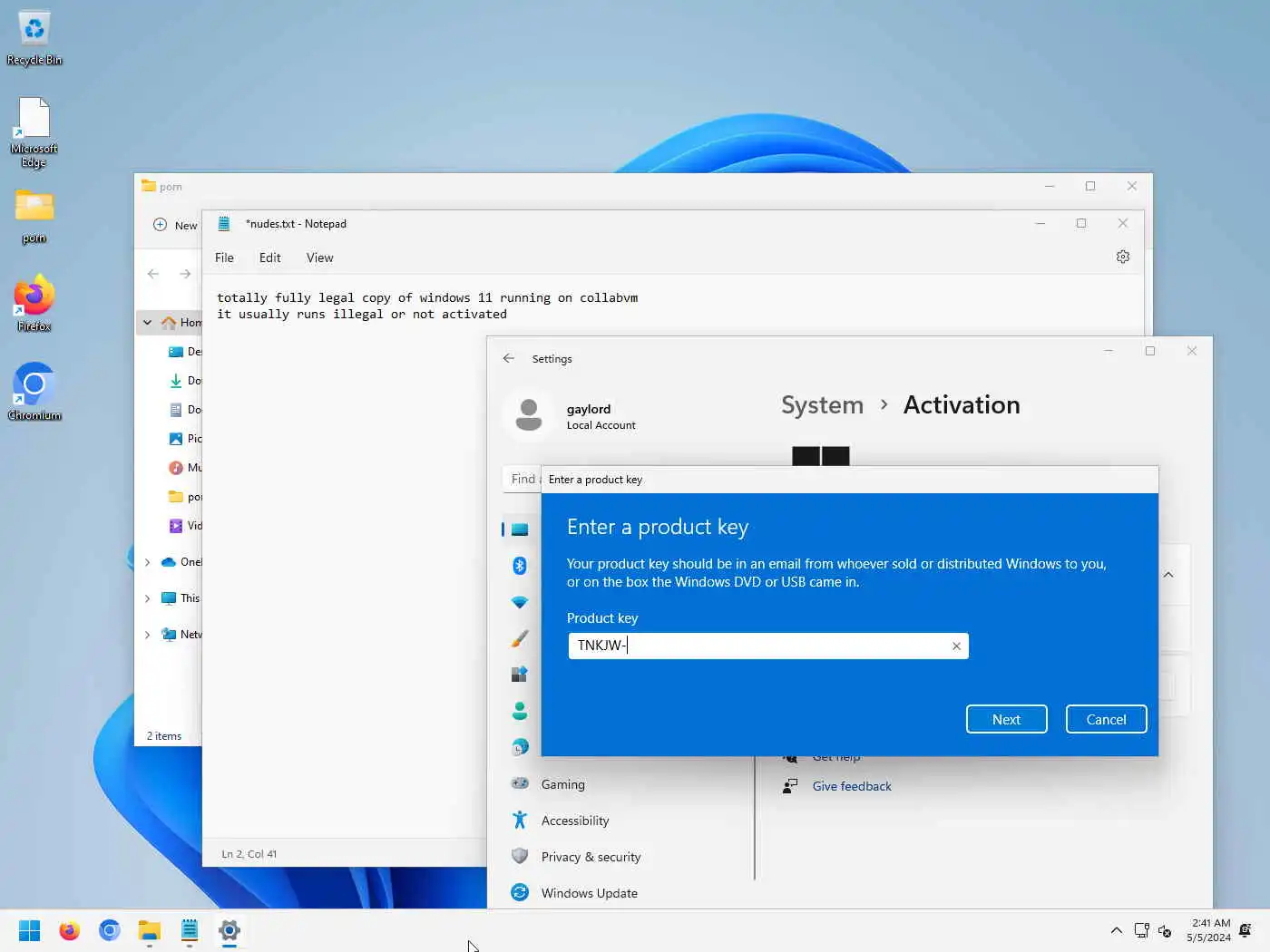Click the Settings back arrow
The image size is (1270, 952).
509,358
